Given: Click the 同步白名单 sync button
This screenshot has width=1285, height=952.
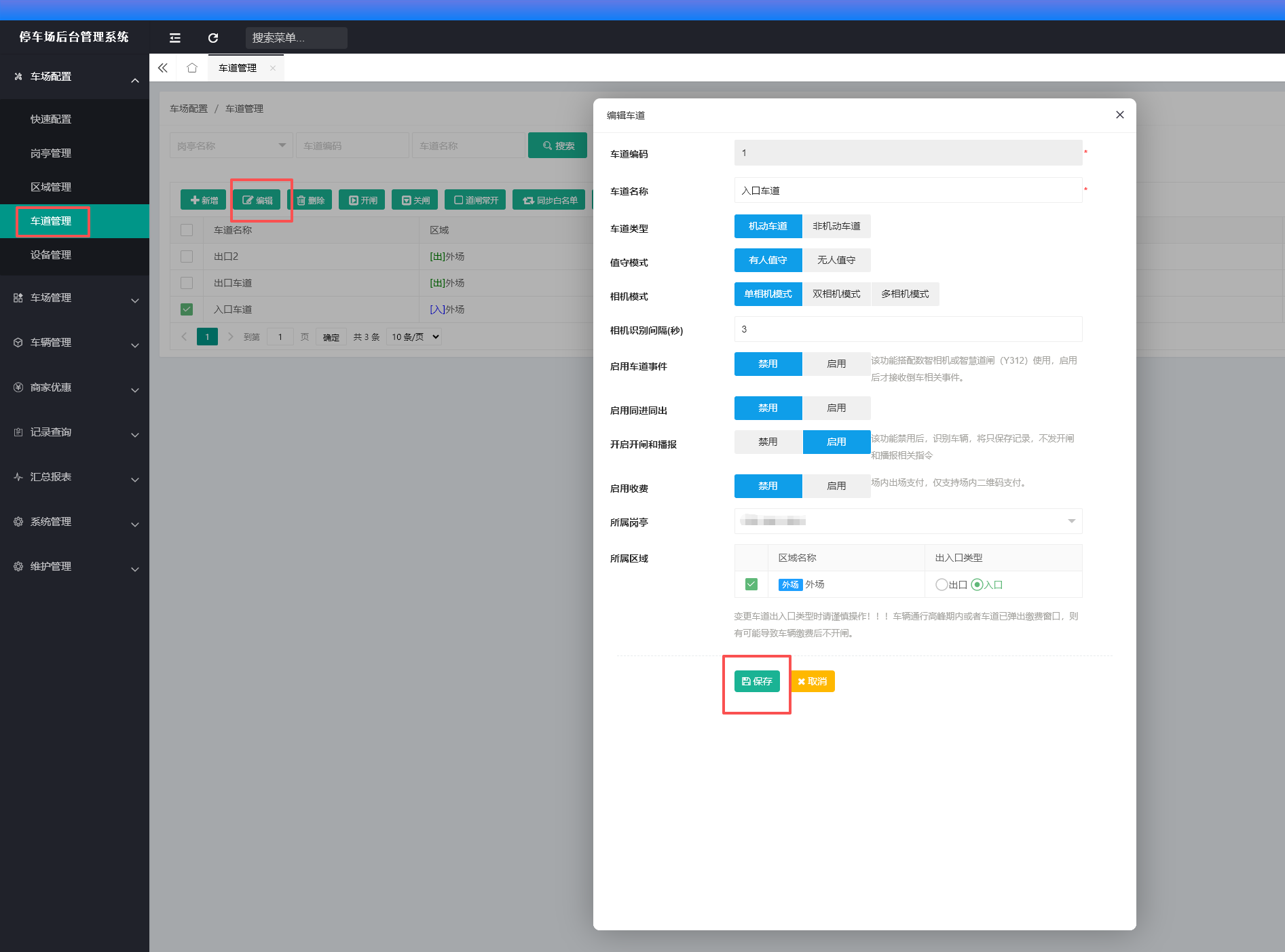Looking at the screenshot, I should pyautogui.click(x=550, y=200).
